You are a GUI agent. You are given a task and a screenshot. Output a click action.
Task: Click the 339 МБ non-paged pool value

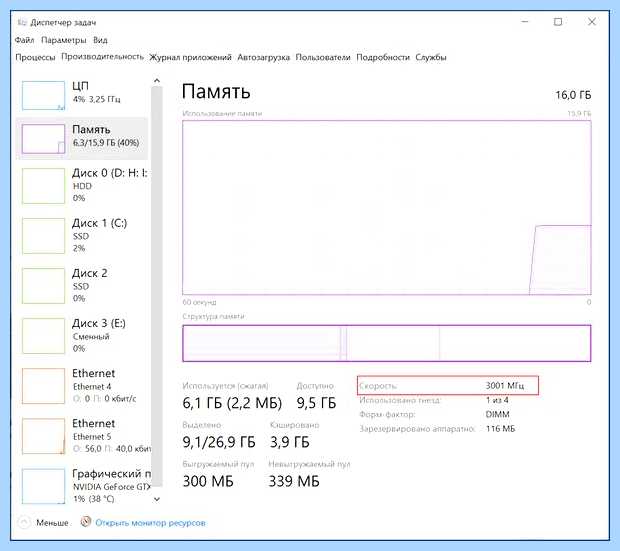[x=294, y=481]
